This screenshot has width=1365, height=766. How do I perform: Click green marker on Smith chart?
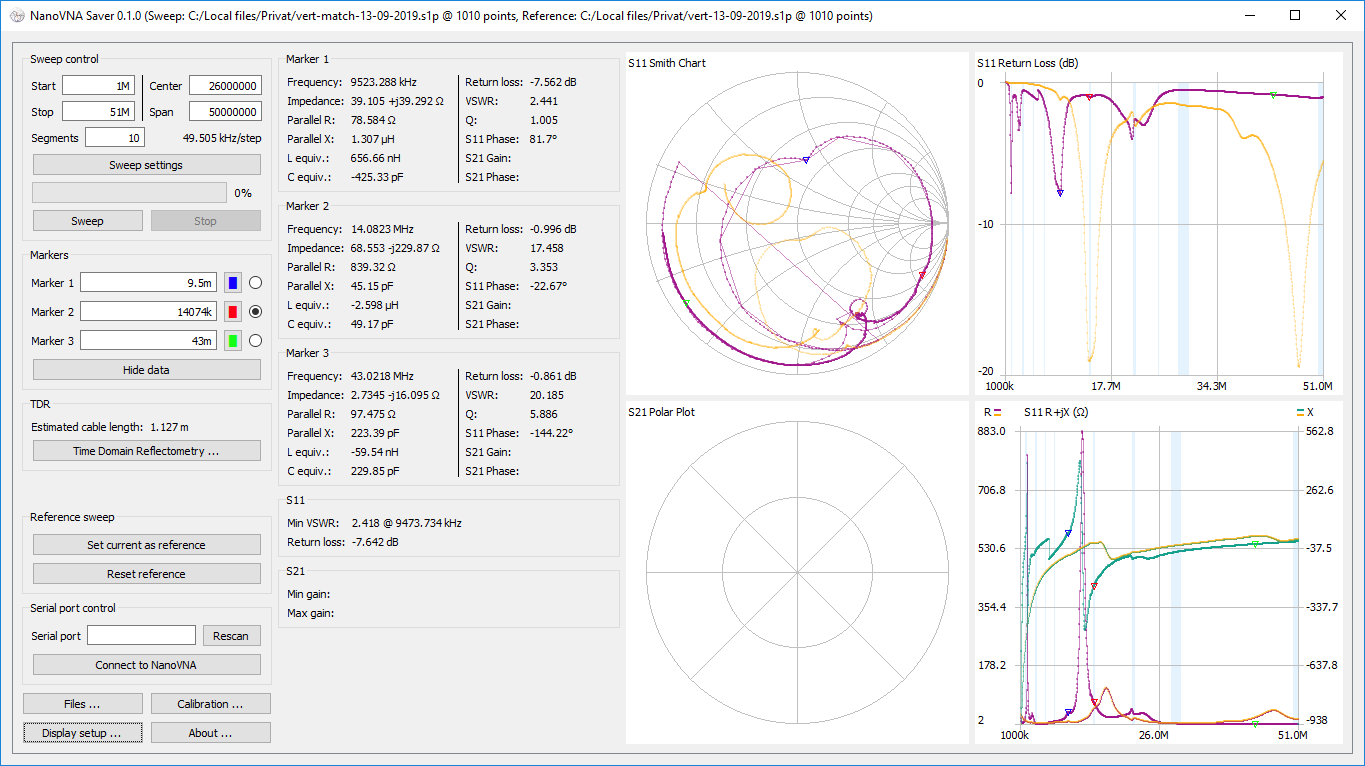pos(686,302)
